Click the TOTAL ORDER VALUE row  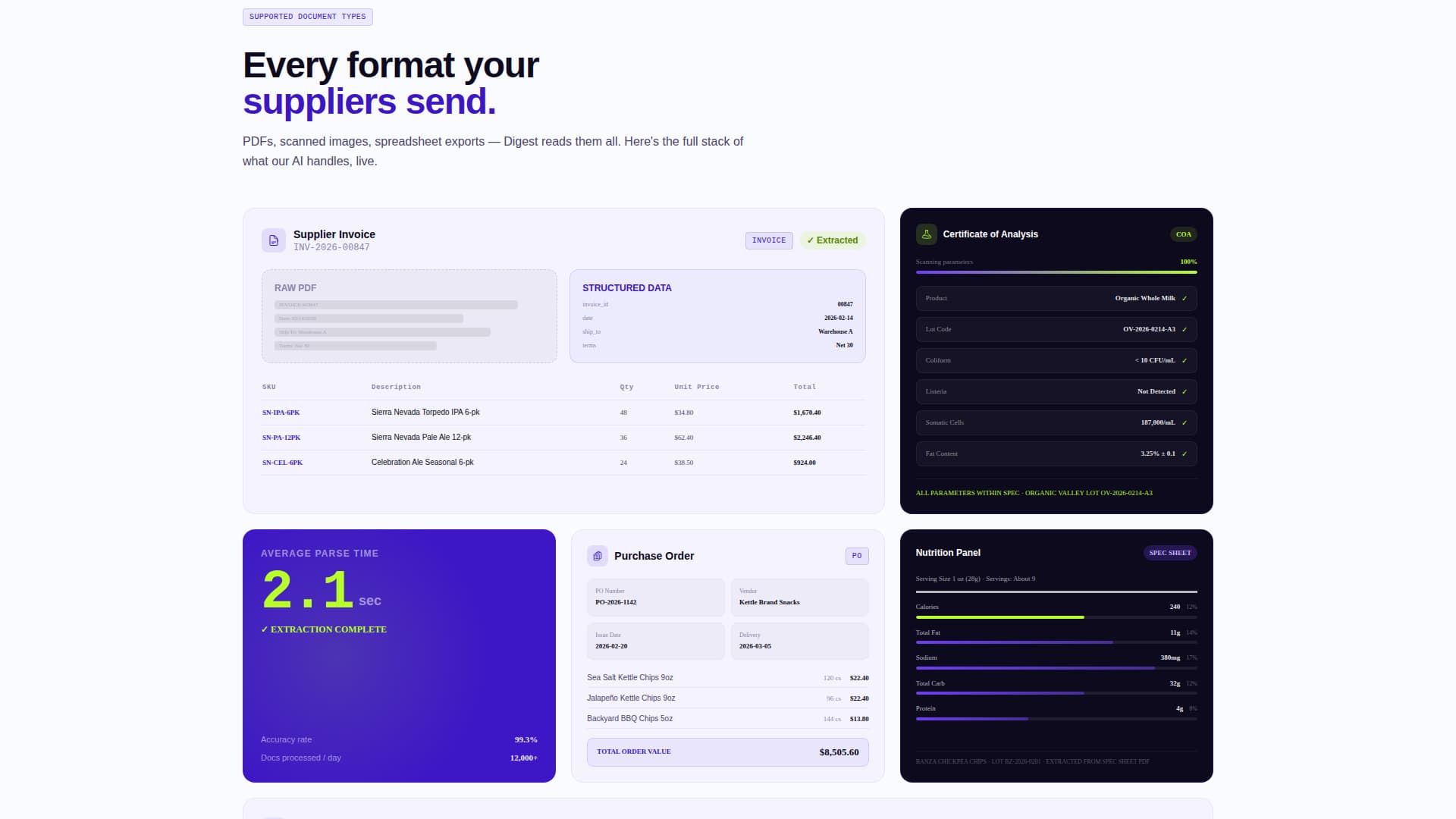727,752
